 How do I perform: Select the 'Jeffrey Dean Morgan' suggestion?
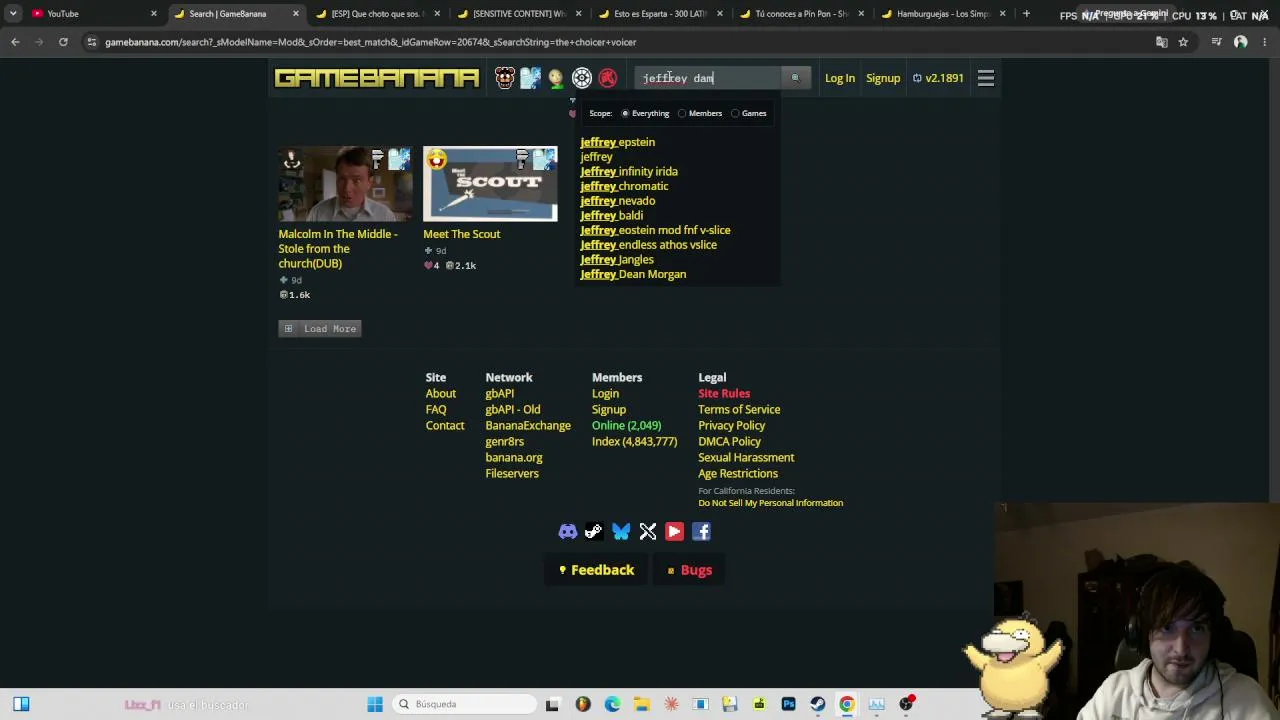(x=633, y=274)
